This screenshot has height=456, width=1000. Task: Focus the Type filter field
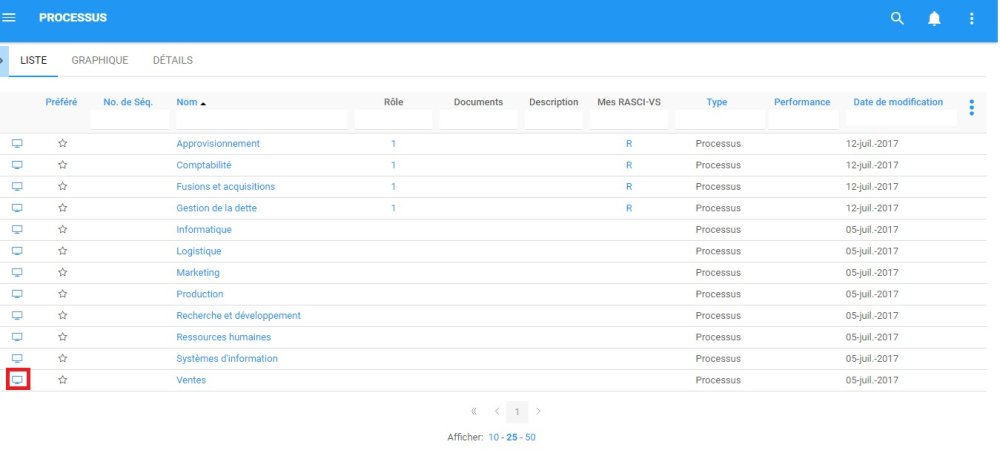pyautogui.click(x=720, y=119)
